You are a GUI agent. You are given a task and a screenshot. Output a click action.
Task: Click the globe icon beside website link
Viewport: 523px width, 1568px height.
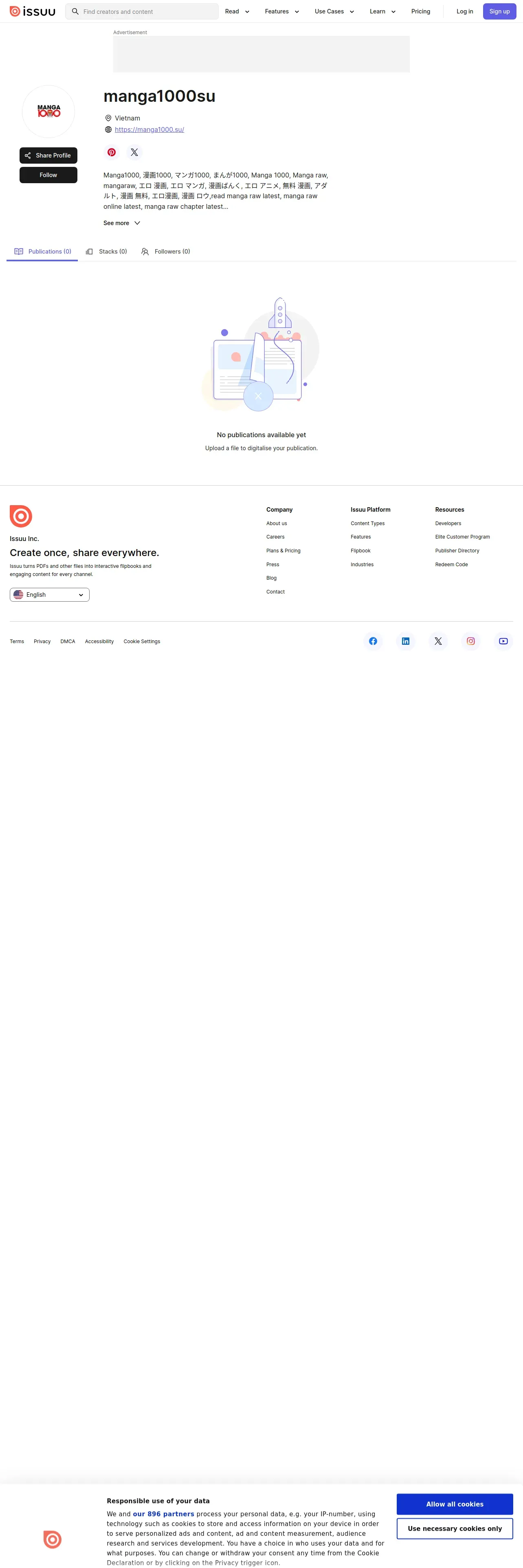coord(108,130)
